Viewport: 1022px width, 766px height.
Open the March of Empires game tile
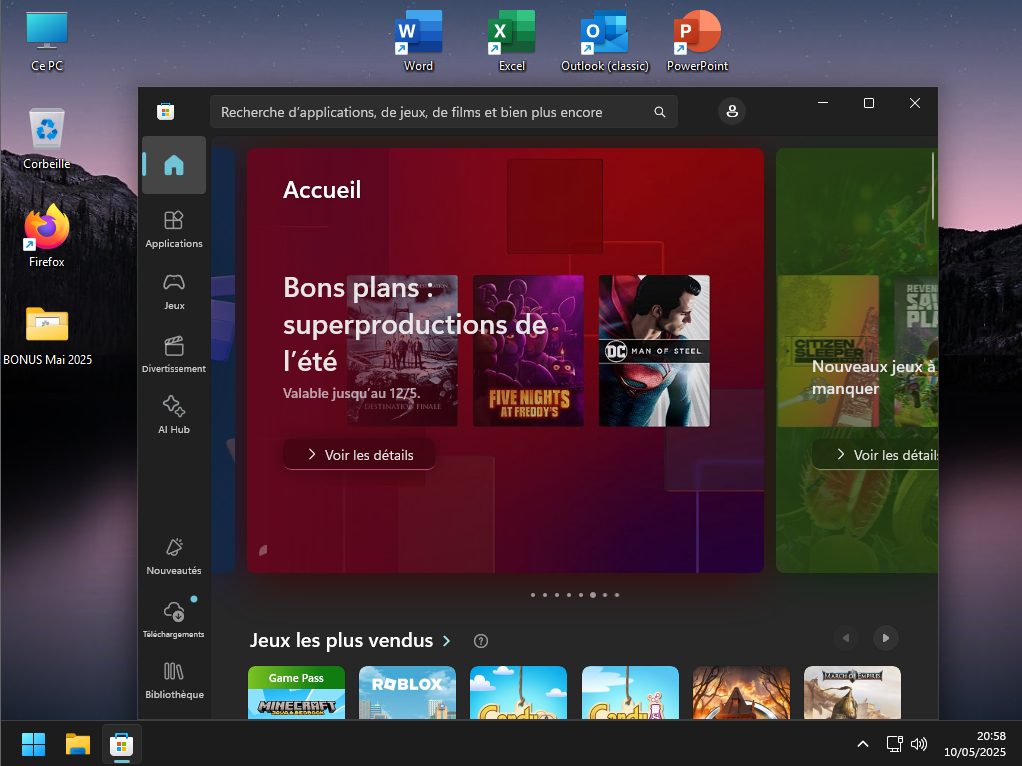coord(853,692)
